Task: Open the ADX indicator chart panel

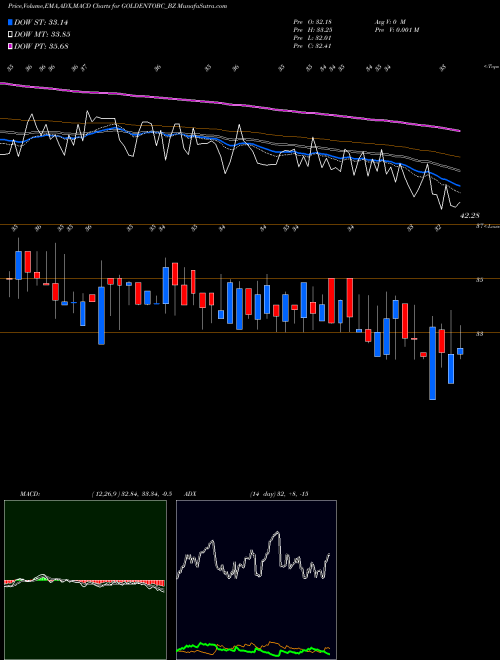Action: click(256, 580)
